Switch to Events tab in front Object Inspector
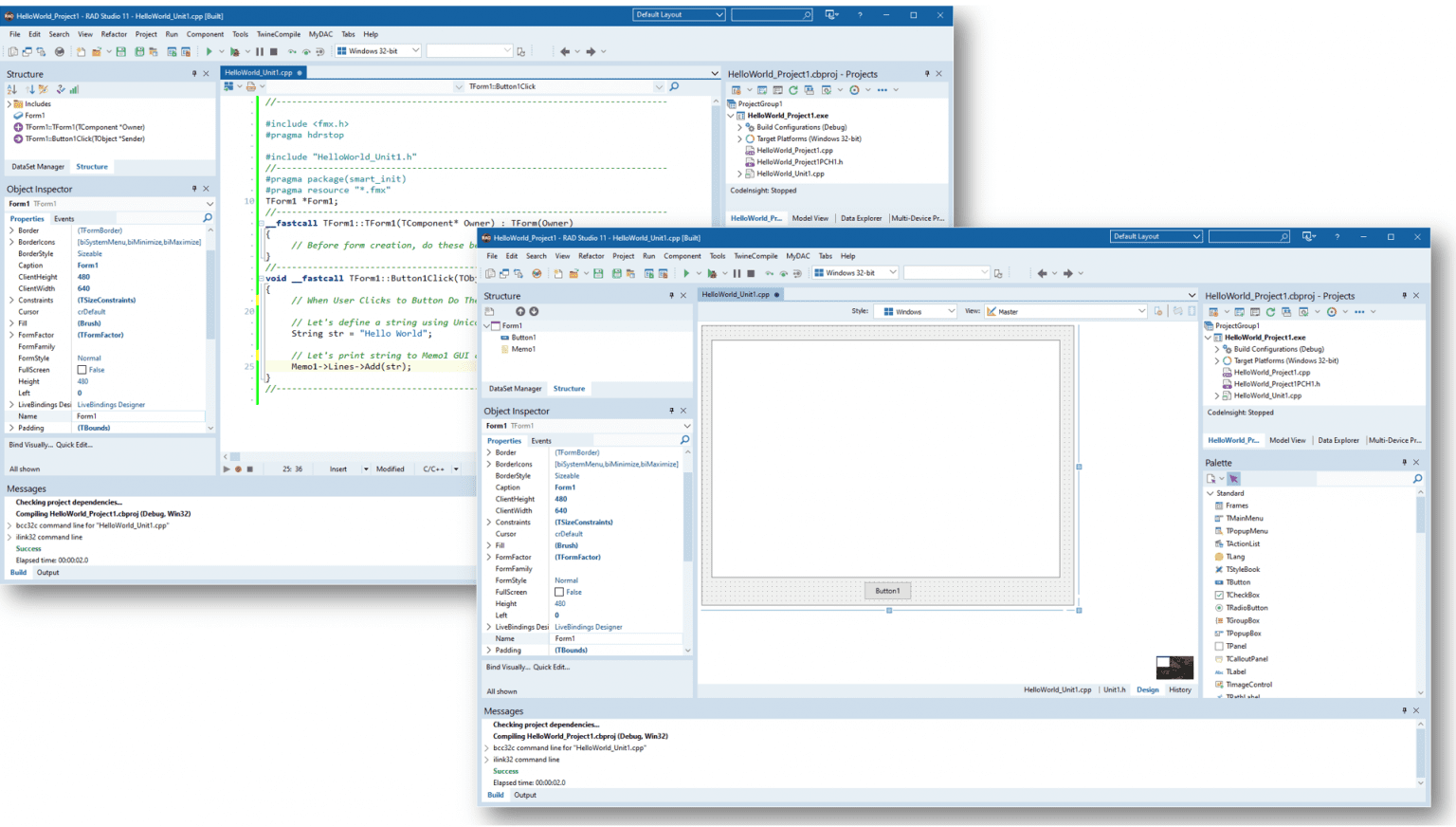The width and height of the screenshot is (1456, 827). coord(541,440)
